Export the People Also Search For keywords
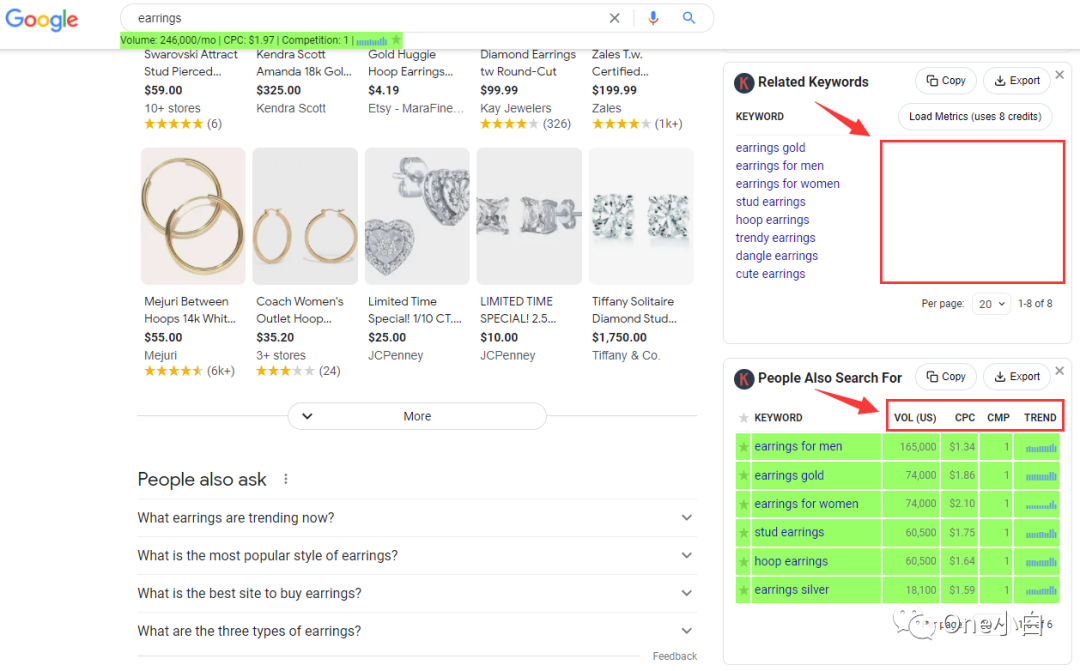The height and width of the screenshot is (671, 1080). (x=1017, y=376)
